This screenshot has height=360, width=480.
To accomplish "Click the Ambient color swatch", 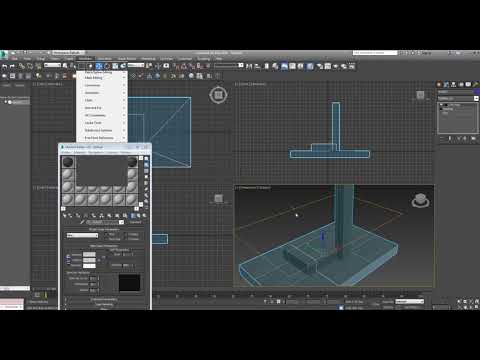I will coord(89,254).
